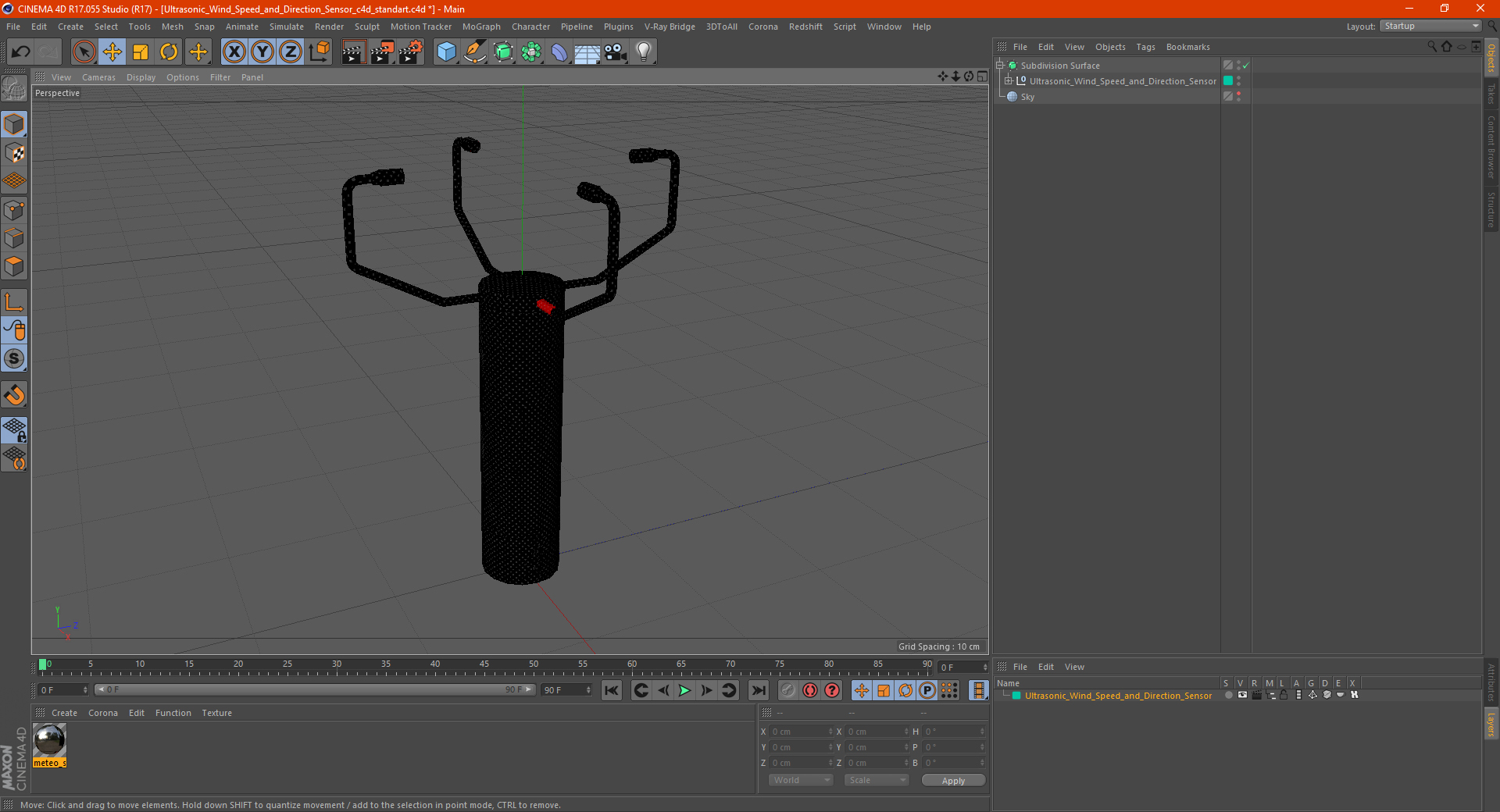Open the Simulate menu
The image size is (1500, 812).
pyautogui.click(x=287, y=27)
